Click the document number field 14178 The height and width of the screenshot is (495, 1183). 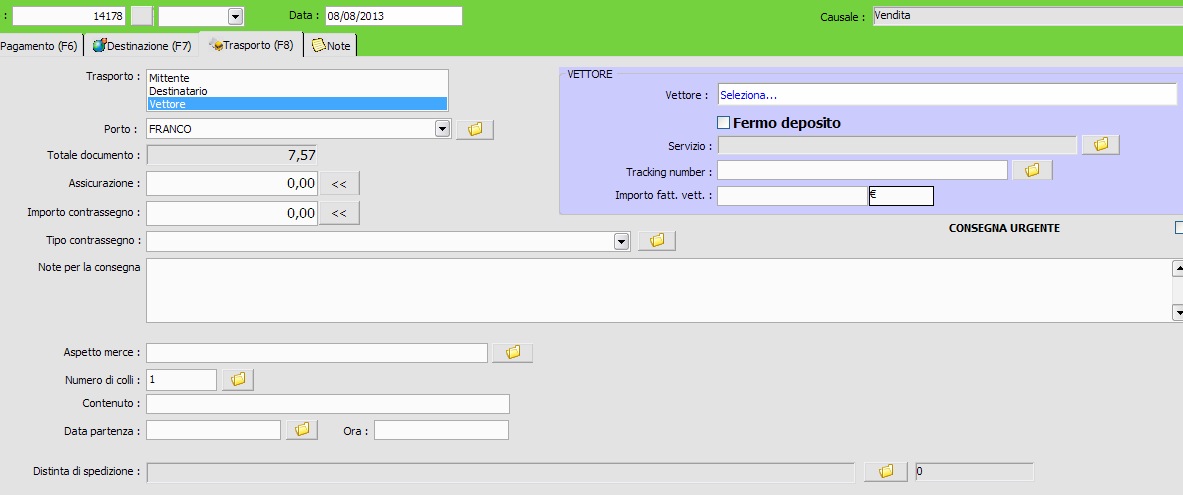click(x=69, y=16)
